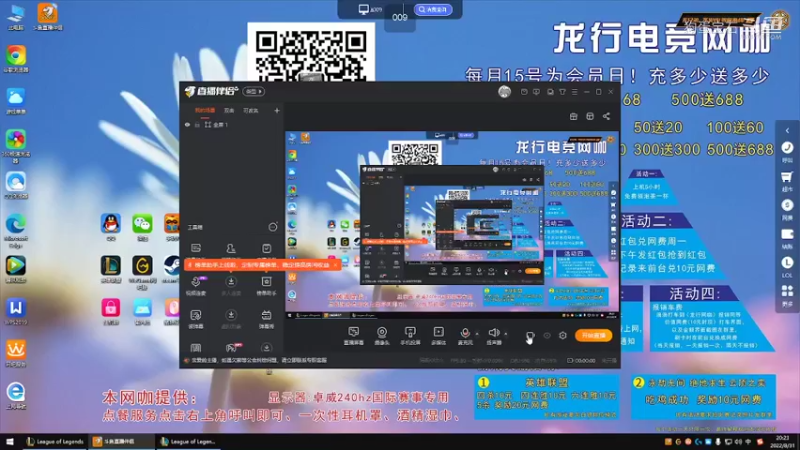Collapse the right sidebar with the arrow

(x=787, y=131)
